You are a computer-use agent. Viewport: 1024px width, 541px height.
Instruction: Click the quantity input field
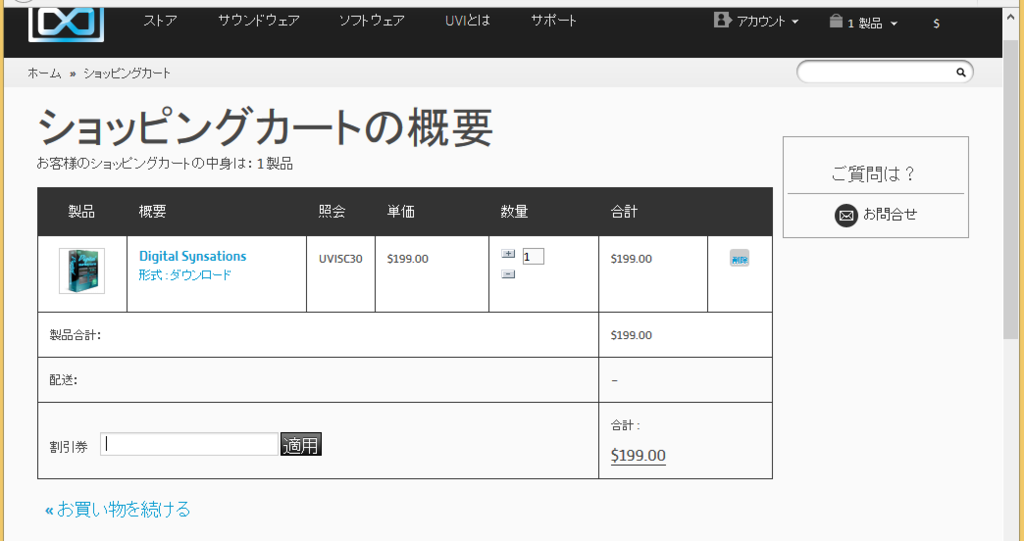coord(533,257)
